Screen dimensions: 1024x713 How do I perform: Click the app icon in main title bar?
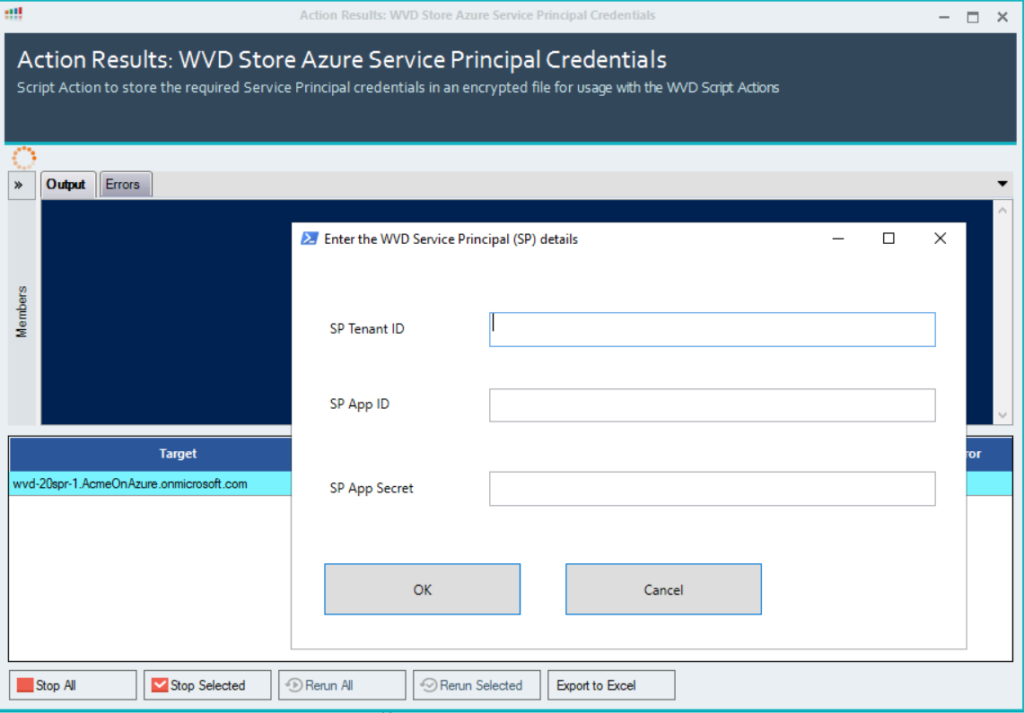coord(13,14)
